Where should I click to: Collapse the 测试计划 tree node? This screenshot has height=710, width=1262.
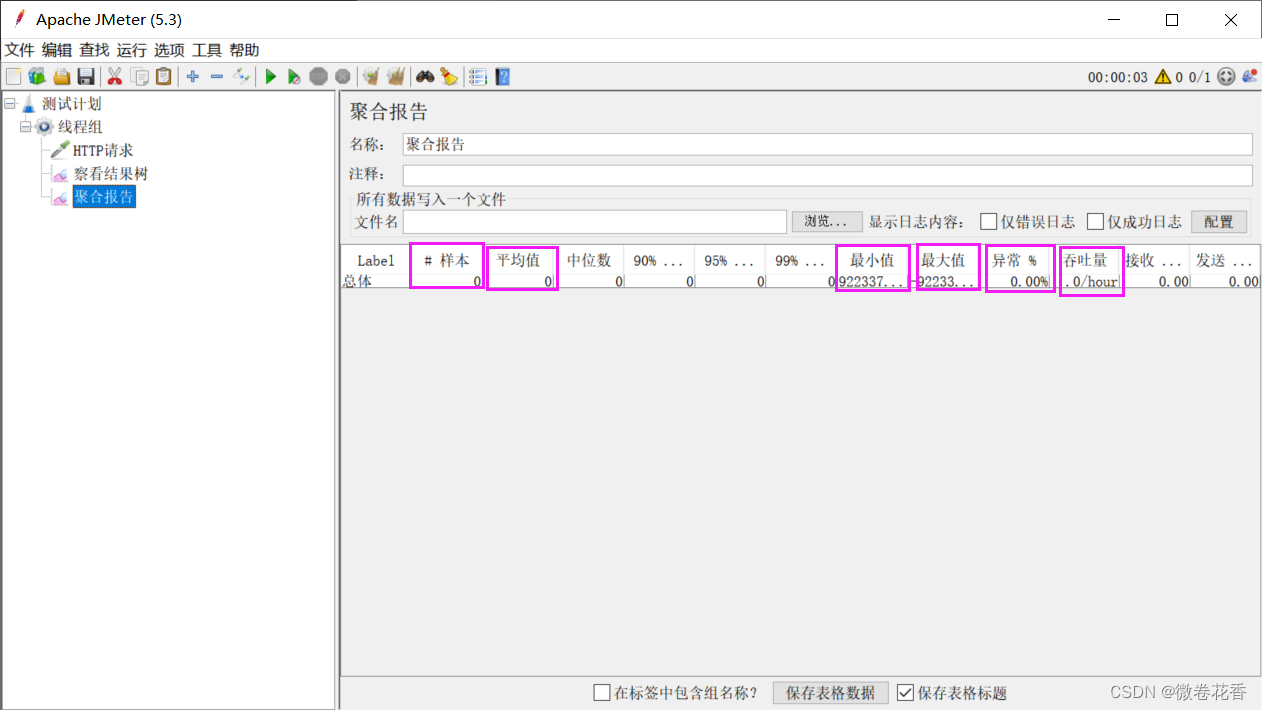(10, 103)
